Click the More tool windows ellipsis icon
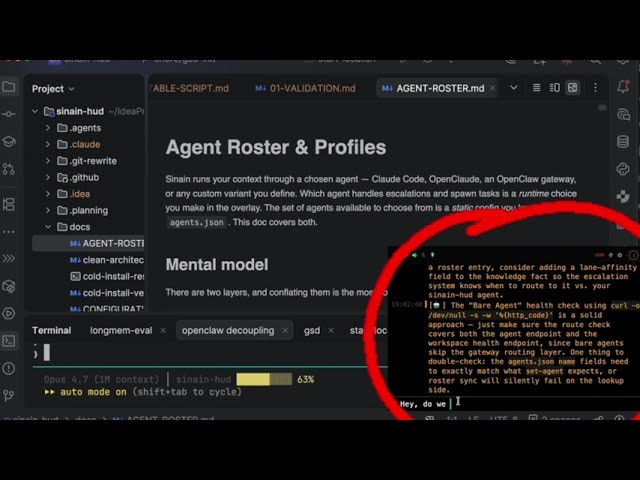The height and width of the screenshot is (480, 640). (x=9, y=232)
